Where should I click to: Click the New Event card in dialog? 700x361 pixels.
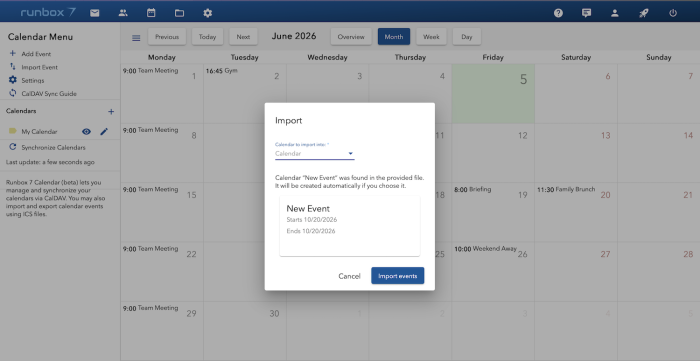point(350,226)
